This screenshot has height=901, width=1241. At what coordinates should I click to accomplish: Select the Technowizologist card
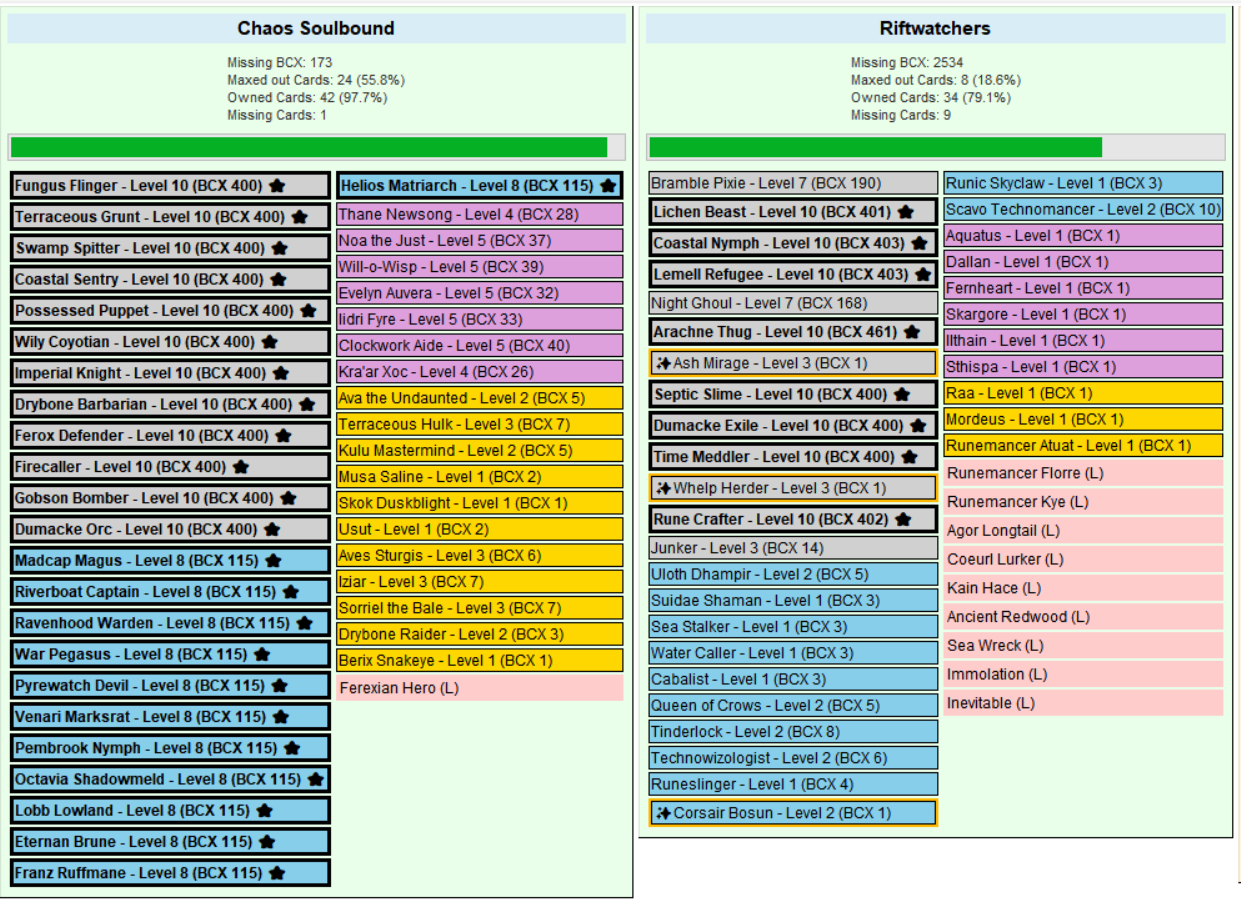point(794,758)
